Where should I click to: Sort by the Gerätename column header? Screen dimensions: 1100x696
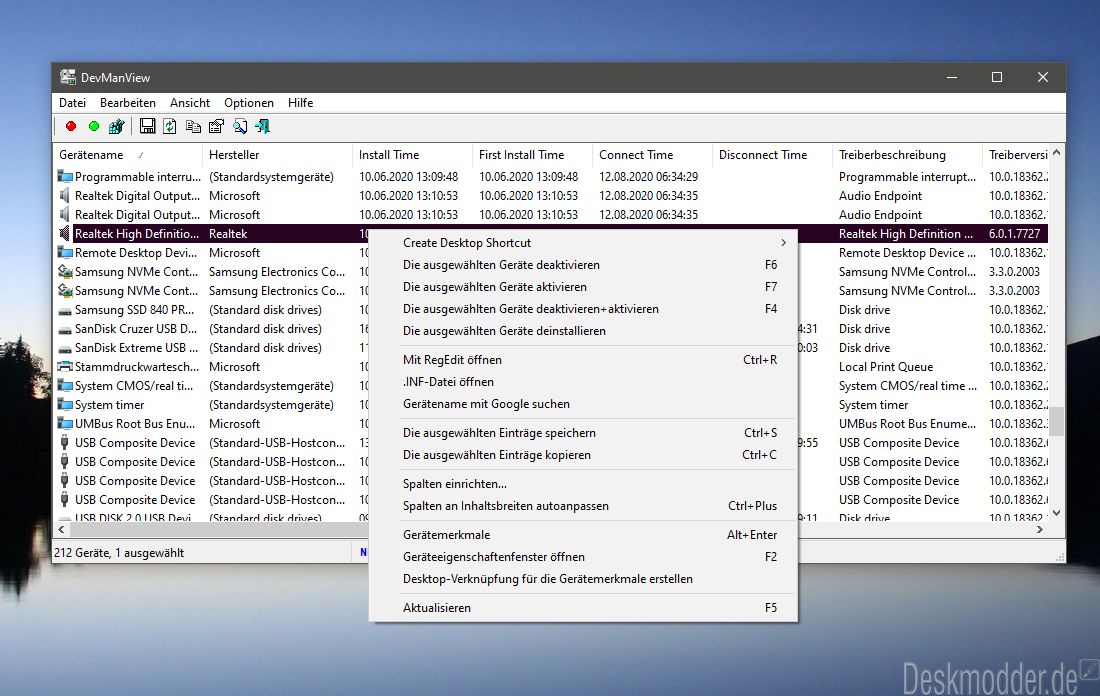(127, 155)
